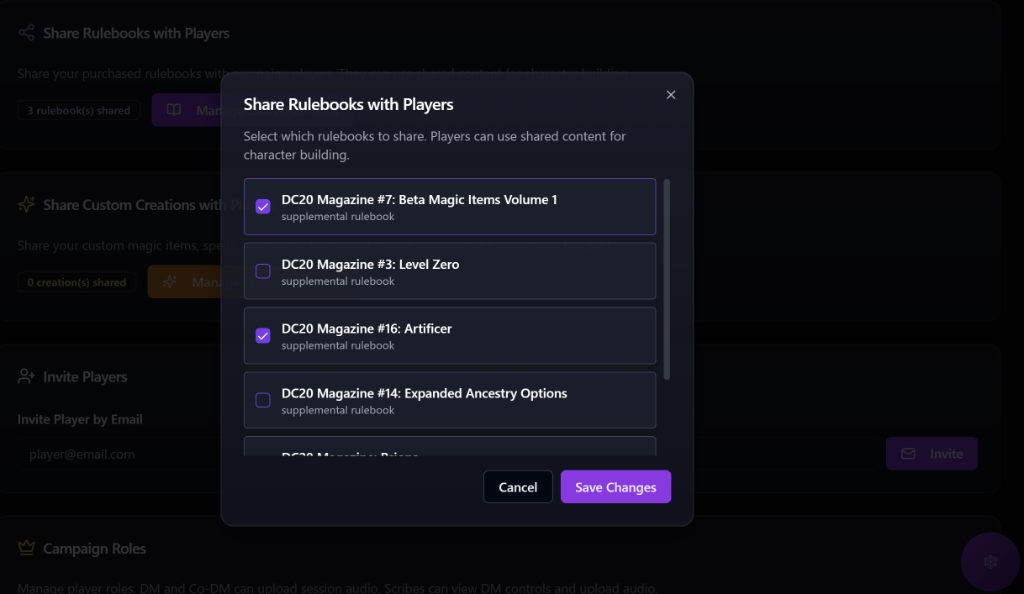This screenshot has width=1024, height=594.
Task: Click the share icon beside Share Rulebooks heading
Action: pyautogui.click(x=26, y=33)
